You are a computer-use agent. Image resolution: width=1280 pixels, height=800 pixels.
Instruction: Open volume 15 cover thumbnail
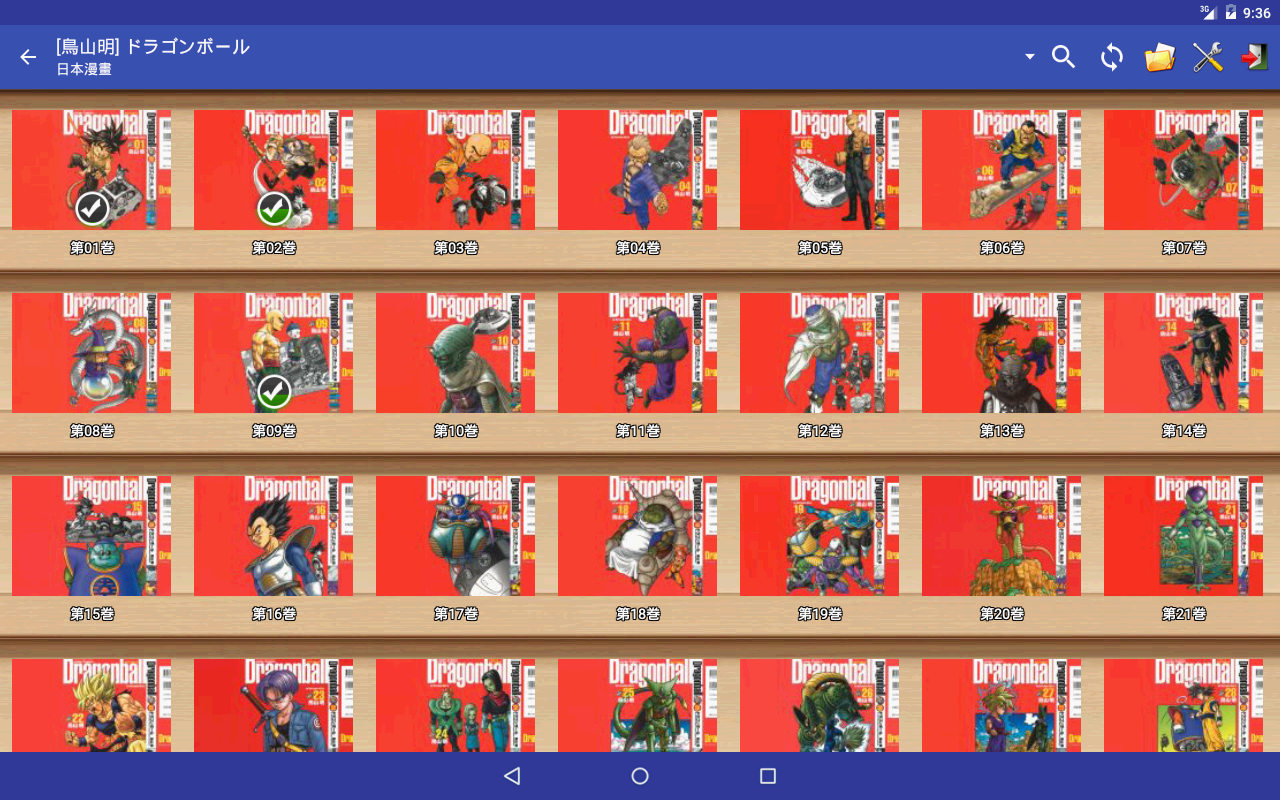92,536
